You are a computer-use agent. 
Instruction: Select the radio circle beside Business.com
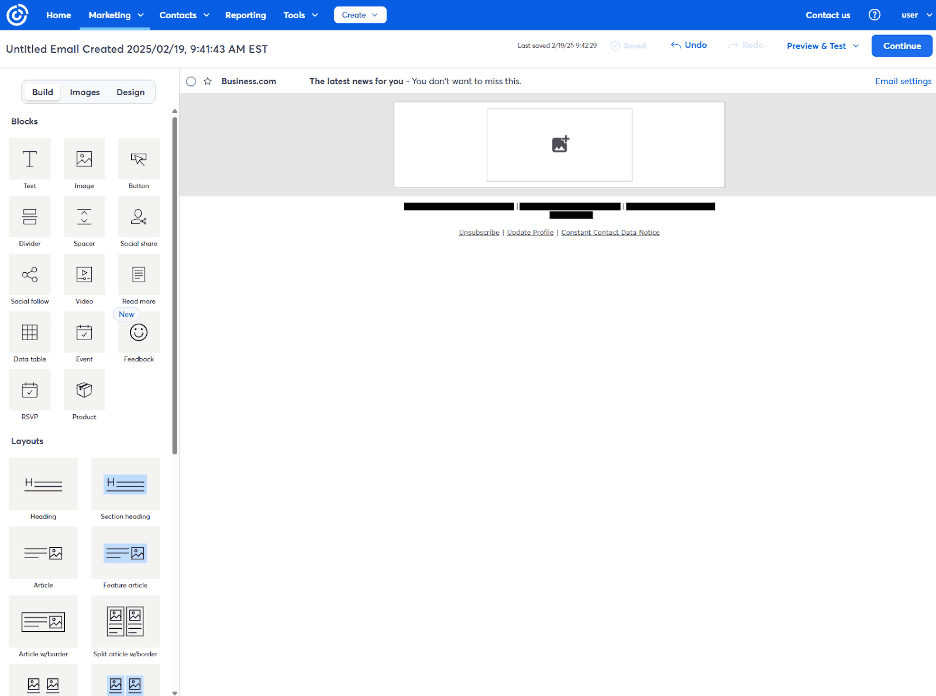coord(191,82)
